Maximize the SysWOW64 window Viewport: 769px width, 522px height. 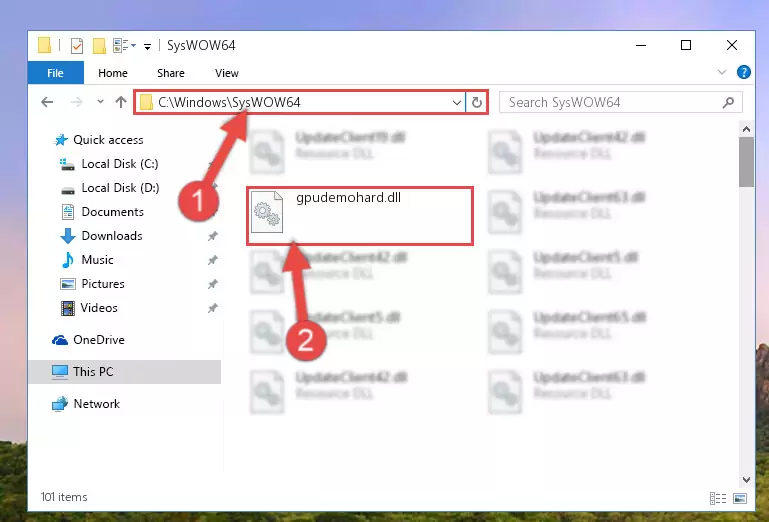point(686,45)
